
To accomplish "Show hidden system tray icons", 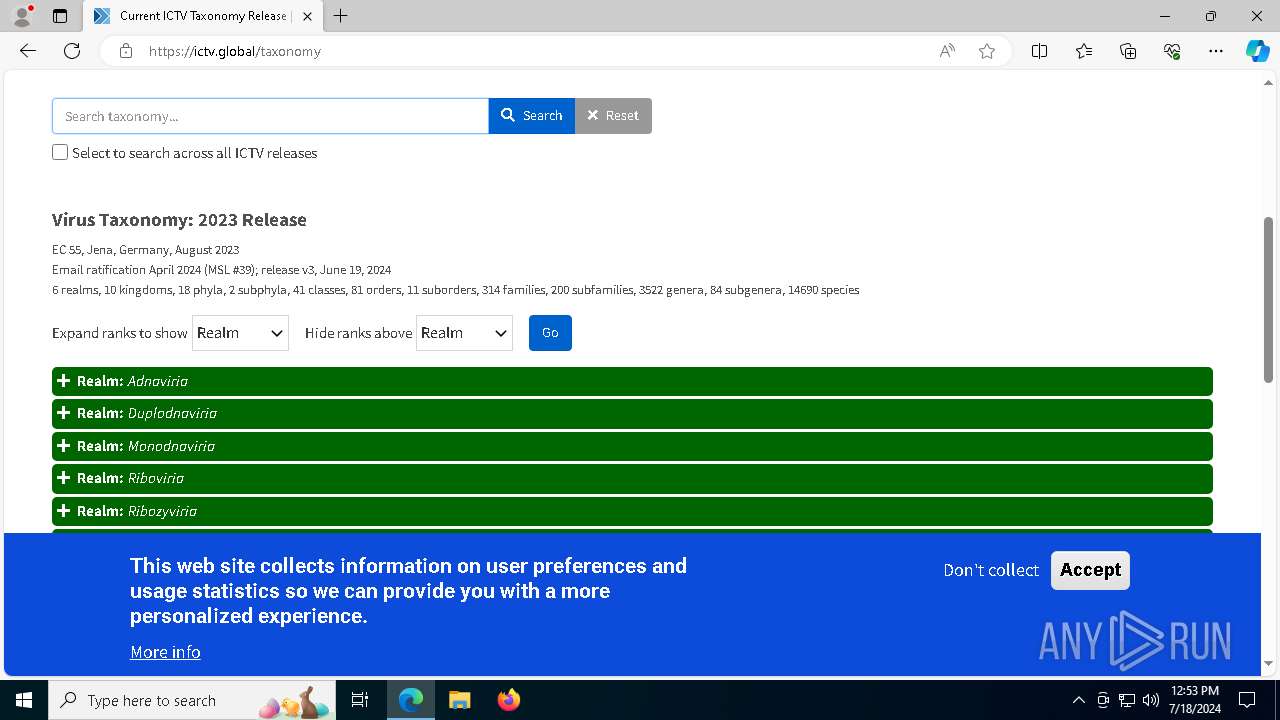I will coord(1078,700).
